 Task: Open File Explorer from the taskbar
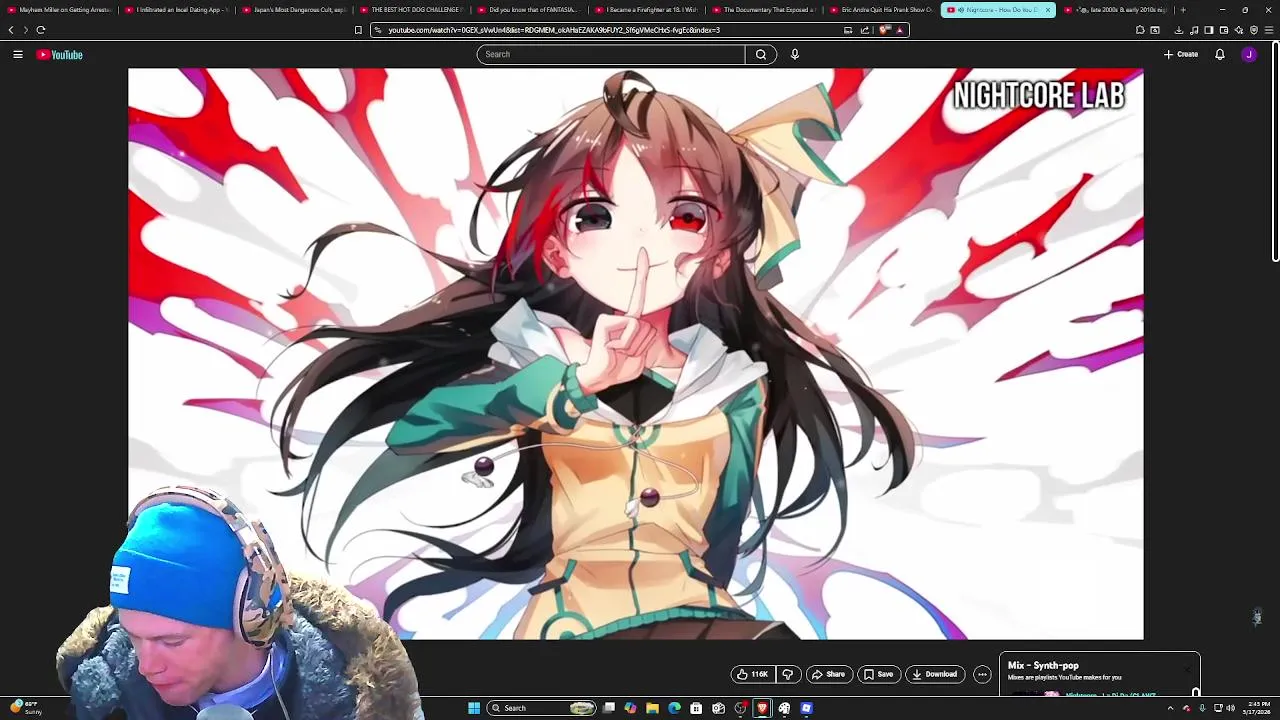point(652,708)
